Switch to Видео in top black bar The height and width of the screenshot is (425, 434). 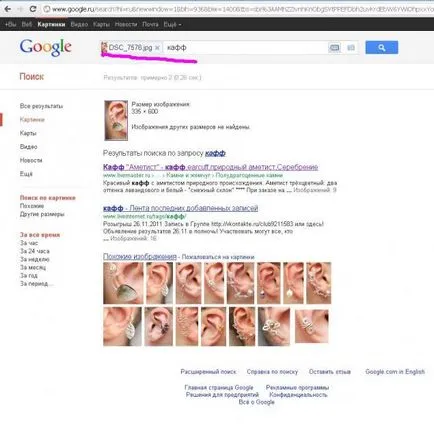(x=79, y=24)
